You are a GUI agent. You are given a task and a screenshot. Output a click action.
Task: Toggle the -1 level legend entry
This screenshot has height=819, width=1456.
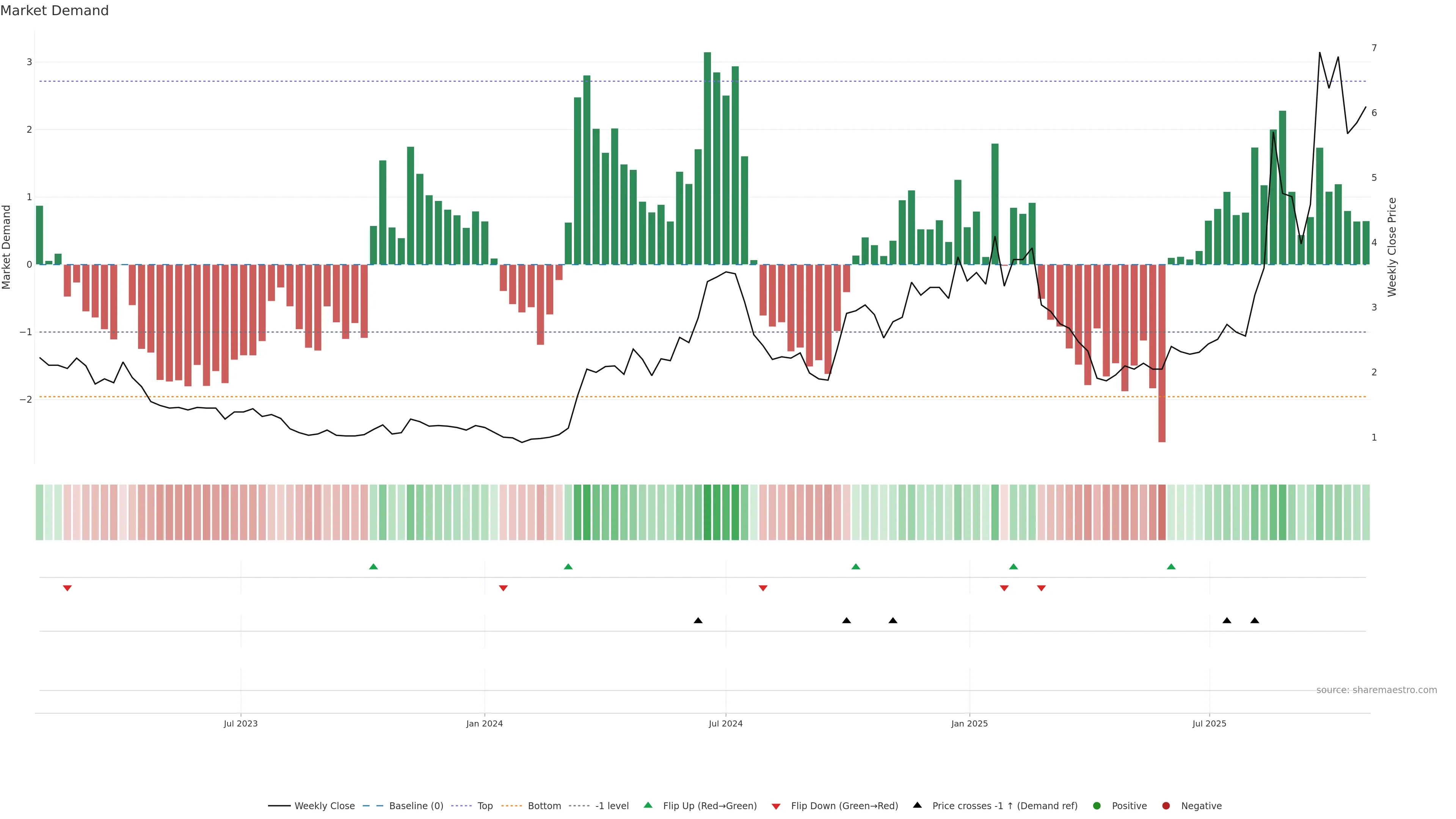[x=612, y=805]
